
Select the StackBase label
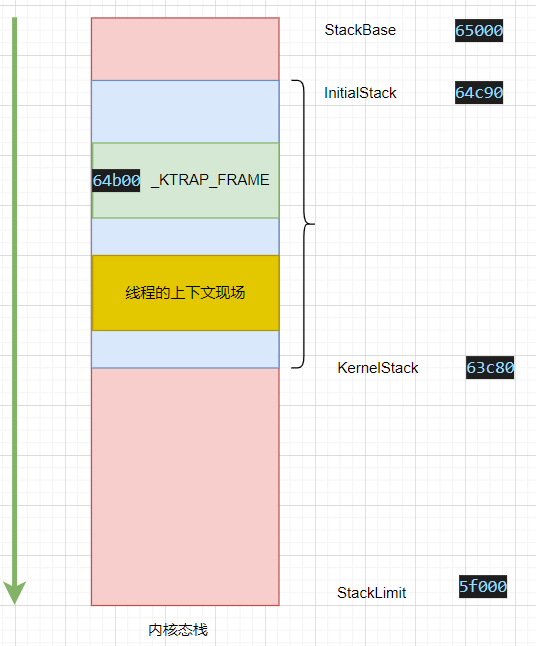pos(360,30)
